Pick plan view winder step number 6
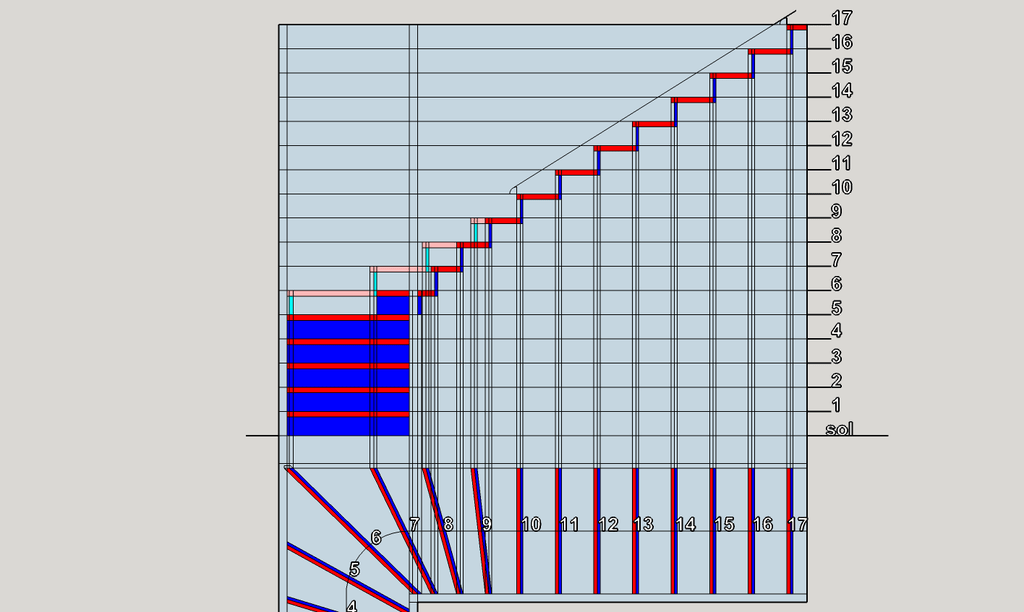This screenshot has width=1024, height=612. [x=376, y=538]
